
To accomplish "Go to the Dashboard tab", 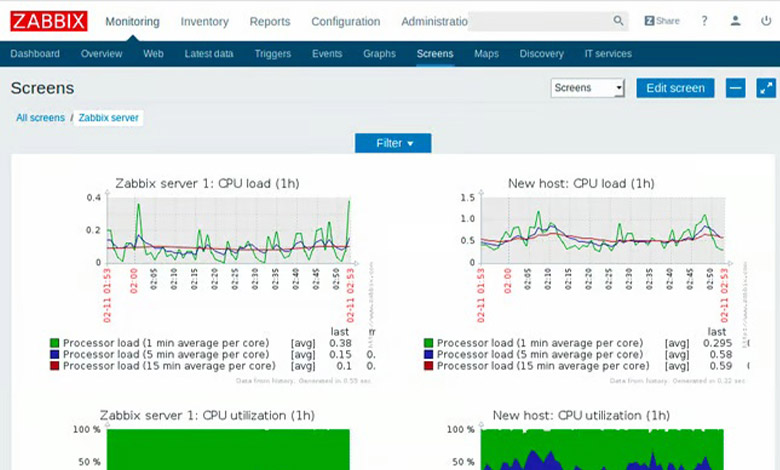I will click(35, 54).
